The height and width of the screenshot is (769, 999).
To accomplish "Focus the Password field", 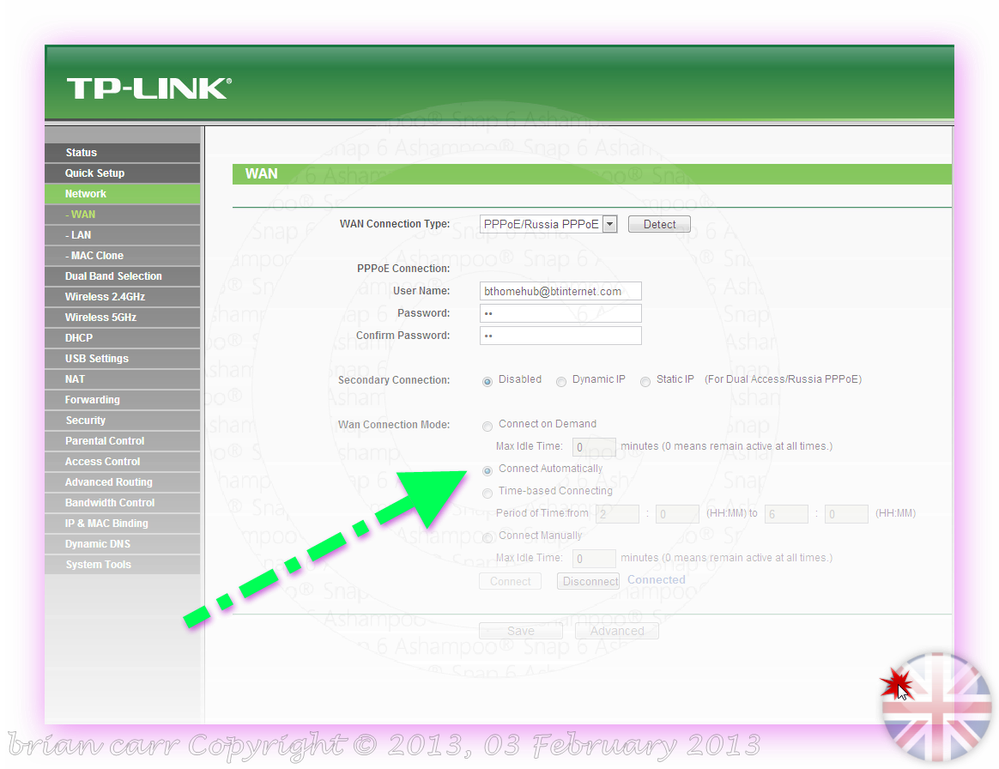I will pyautogui.click(x=560, y=313).
